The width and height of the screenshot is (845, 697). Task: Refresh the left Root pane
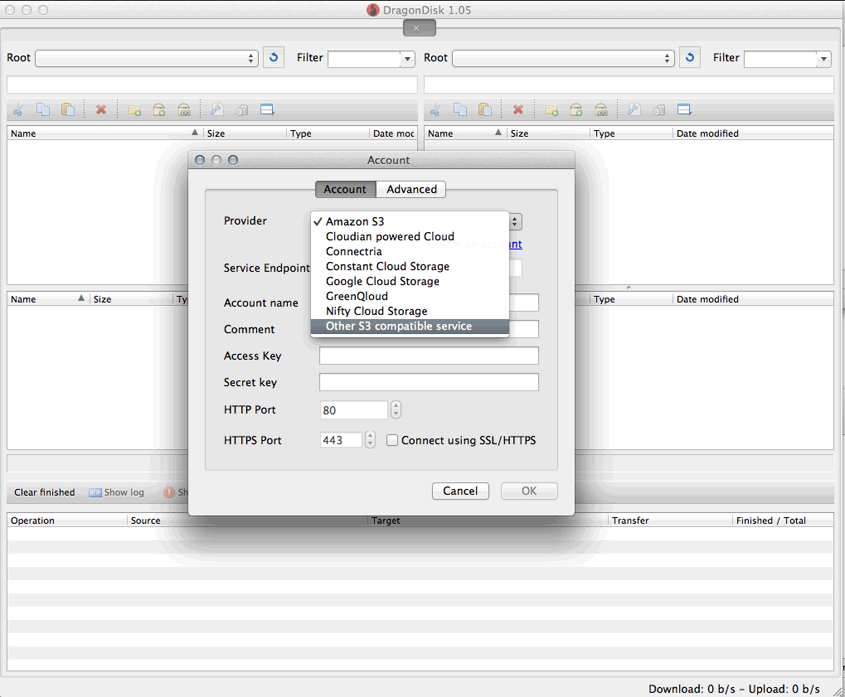click(x=273, y=57)
